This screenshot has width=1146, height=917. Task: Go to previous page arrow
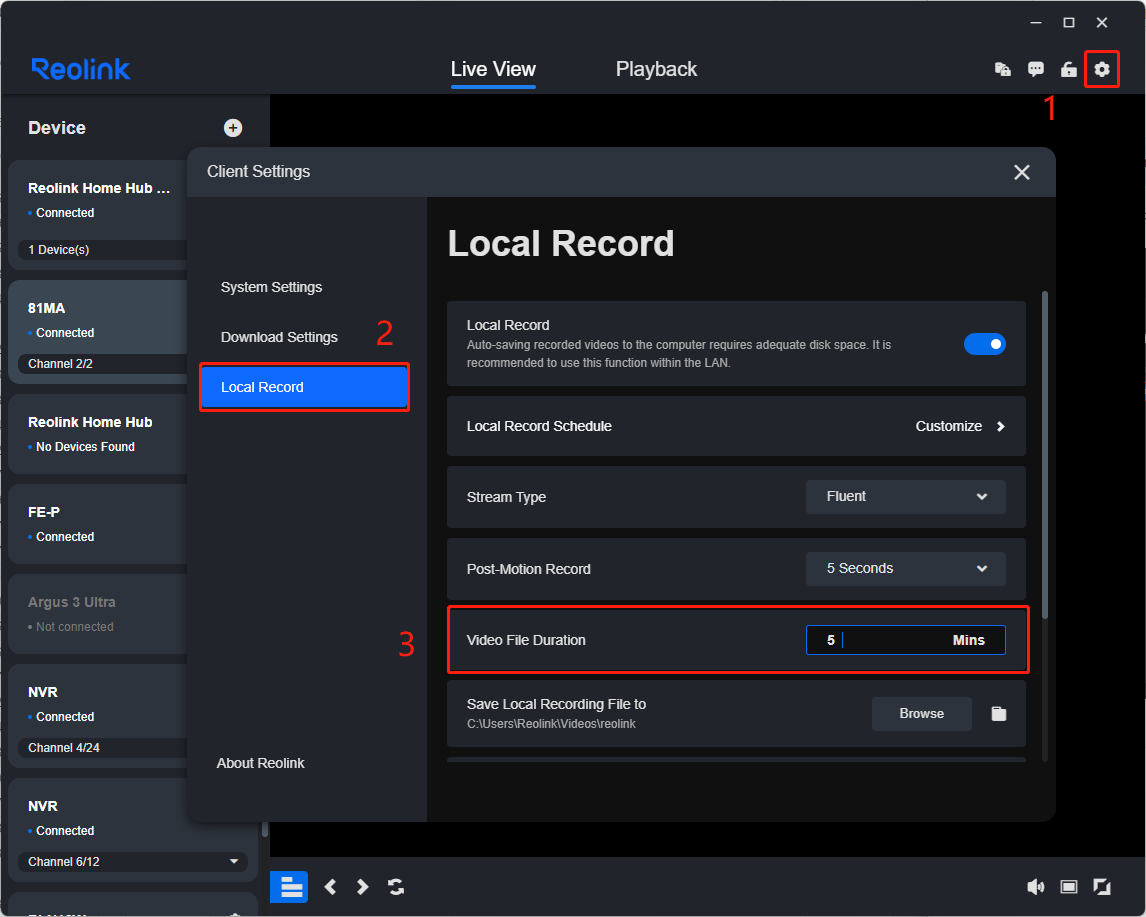pos(330,887)
